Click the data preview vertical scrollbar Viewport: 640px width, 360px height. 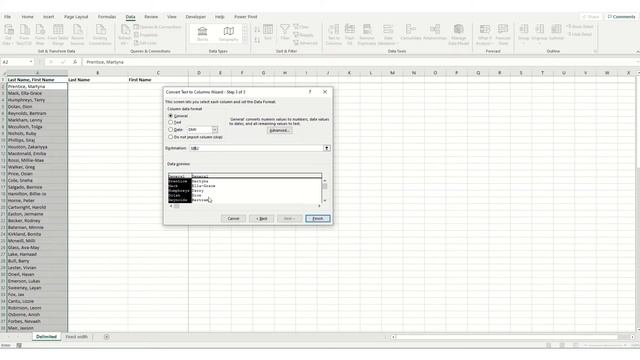325,190
